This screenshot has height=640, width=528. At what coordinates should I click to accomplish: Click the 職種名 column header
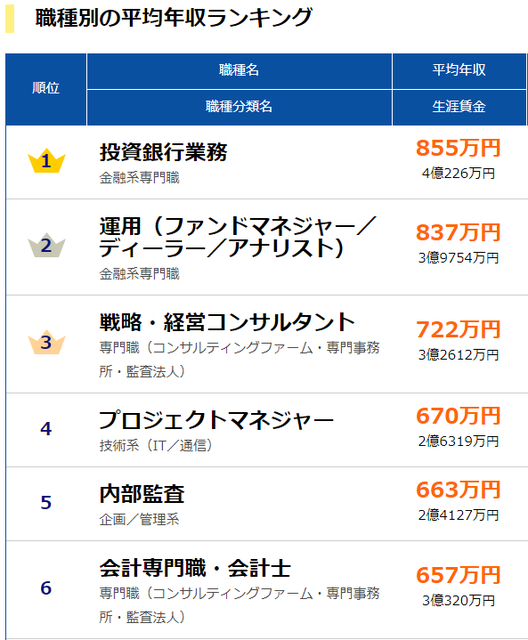239,71
